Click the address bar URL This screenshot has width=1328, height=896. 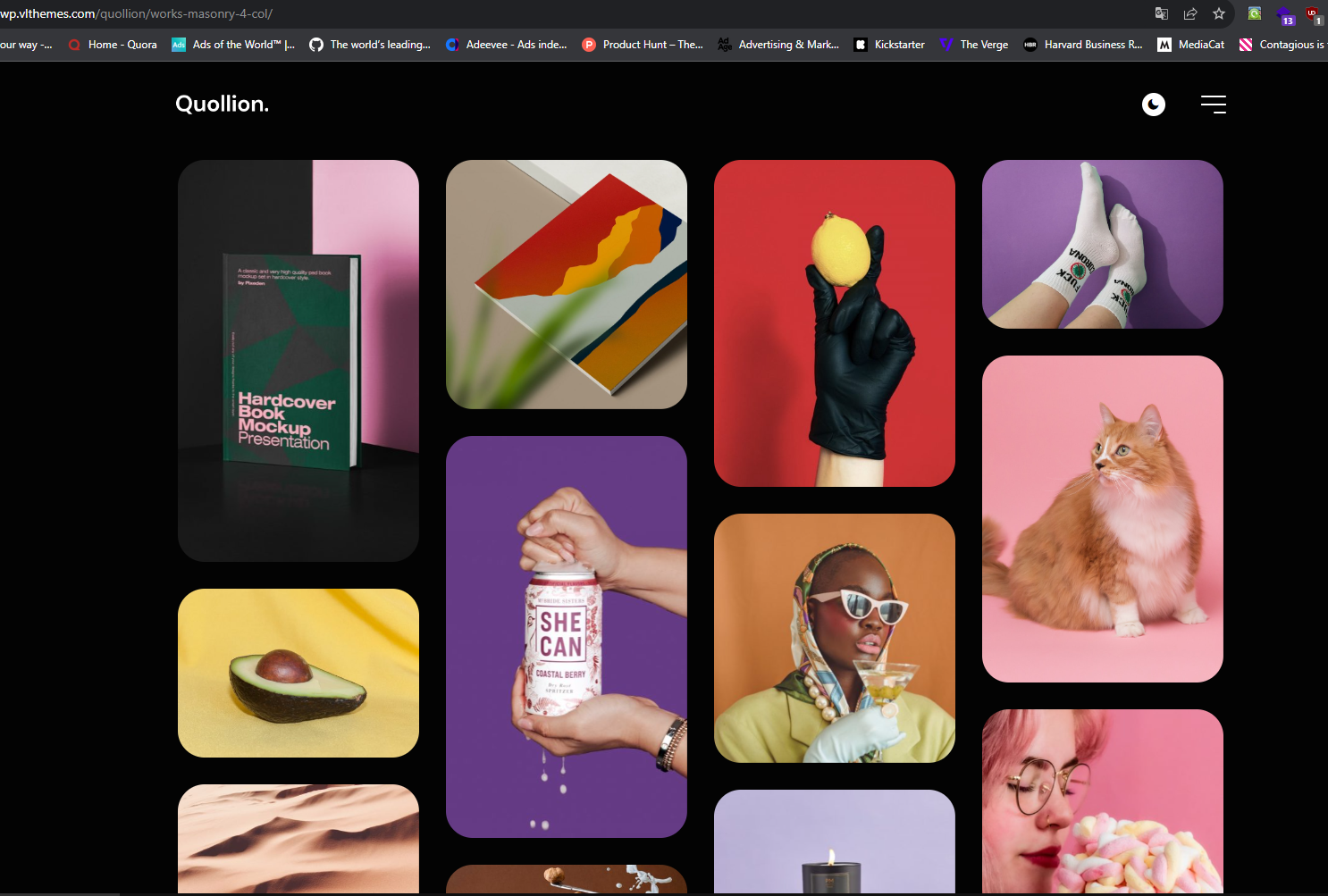[x=136, y=13]
